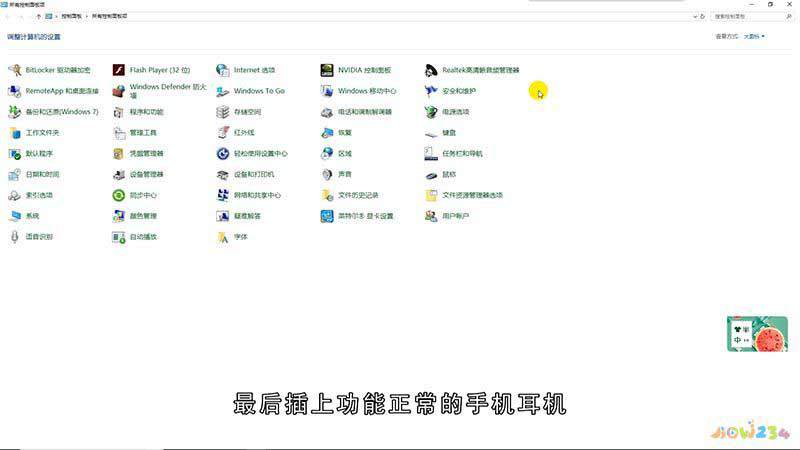Viewport: 800px width, 450px height.
Task: Open Fonts (字体)
Action: coord(232,237)
